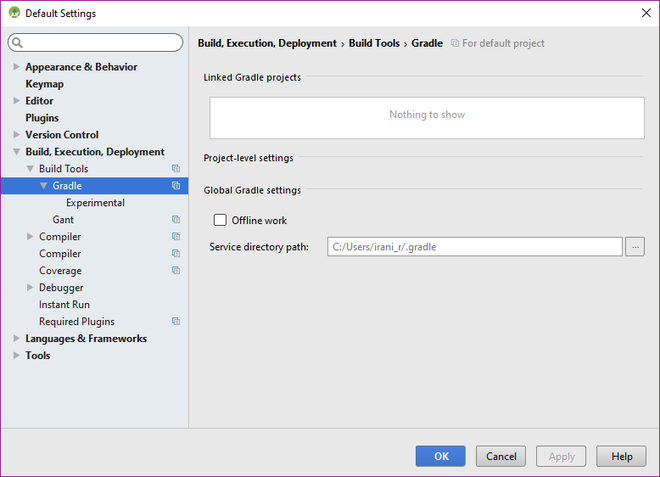Click the Linked Gradle projects empty list
The width and height of the screenshot is (660, 477).
click(x=427, y=118)
